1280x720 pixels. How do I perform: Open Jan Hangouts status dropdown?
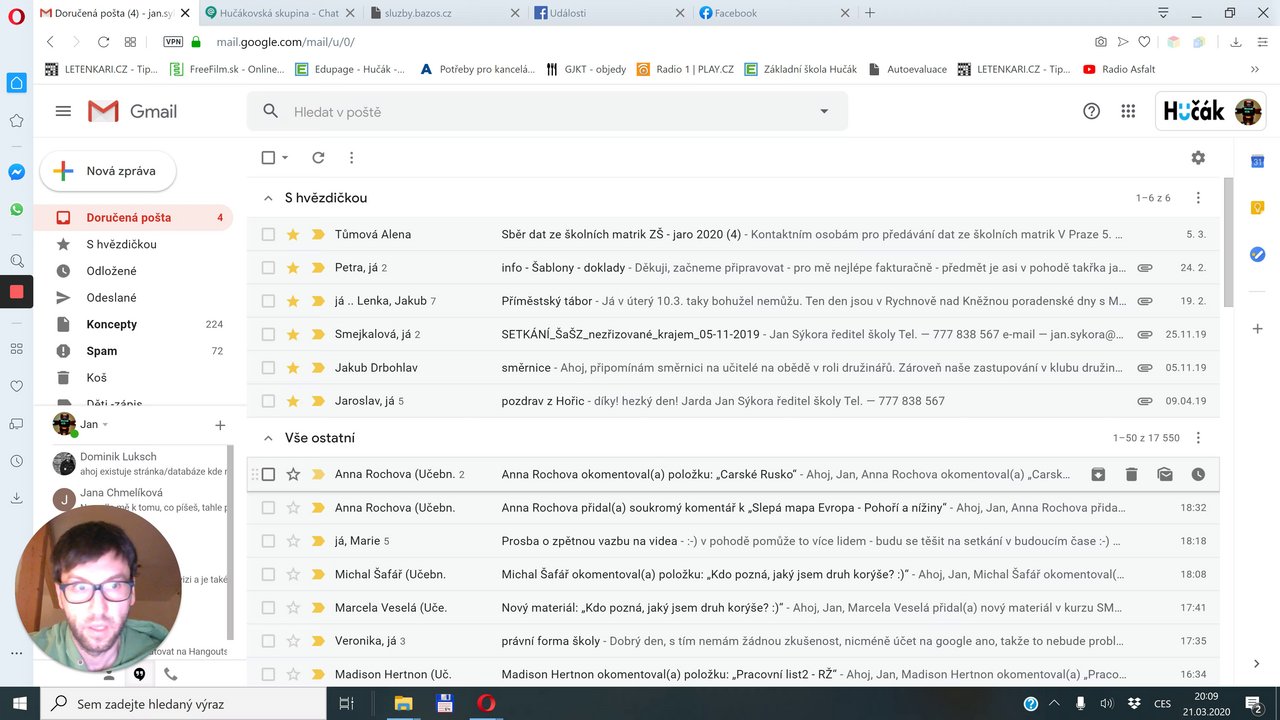105,425
